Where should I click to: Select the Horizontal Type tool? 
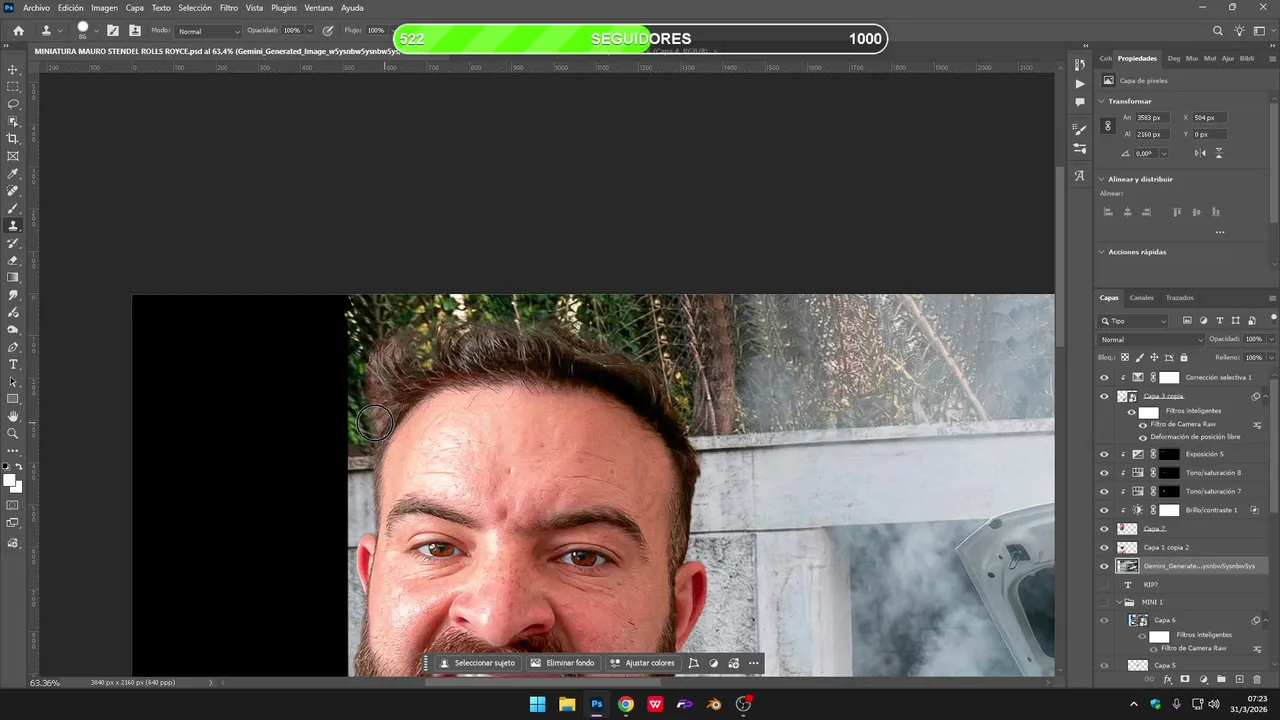click(13, 364)
